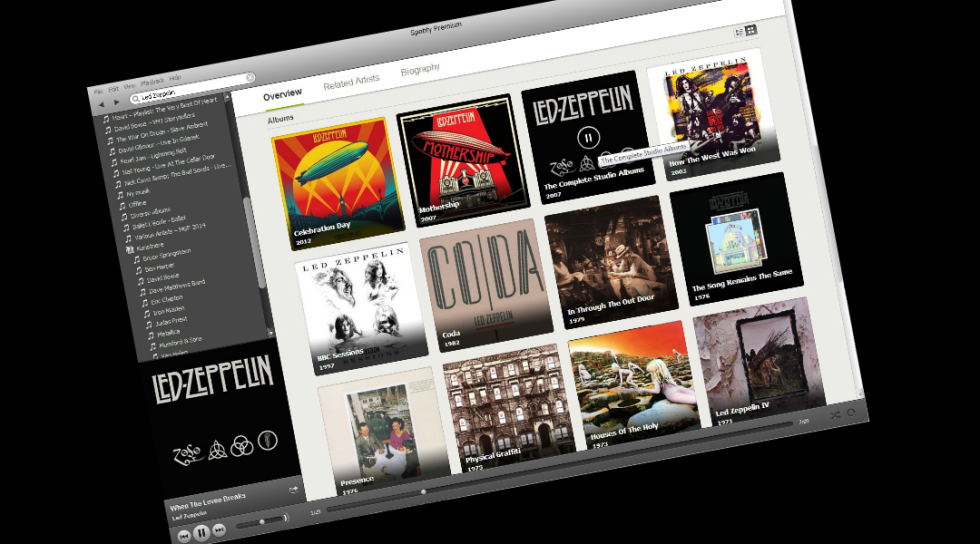Viewport: 980px width, 544px height.
Task: Go back with the left navigation arrow
Action: tap(102, 104)
